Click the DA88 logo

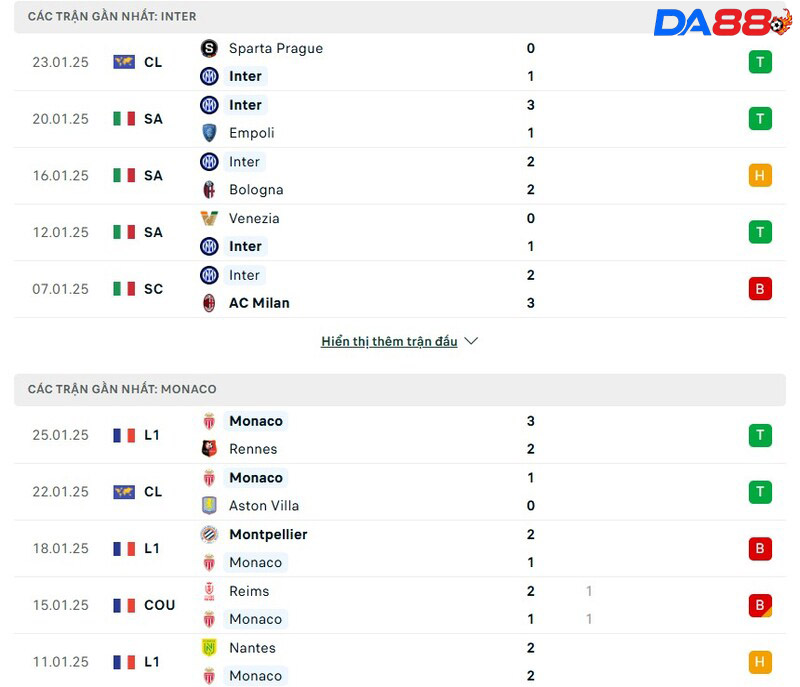click(x=722, y=22)
